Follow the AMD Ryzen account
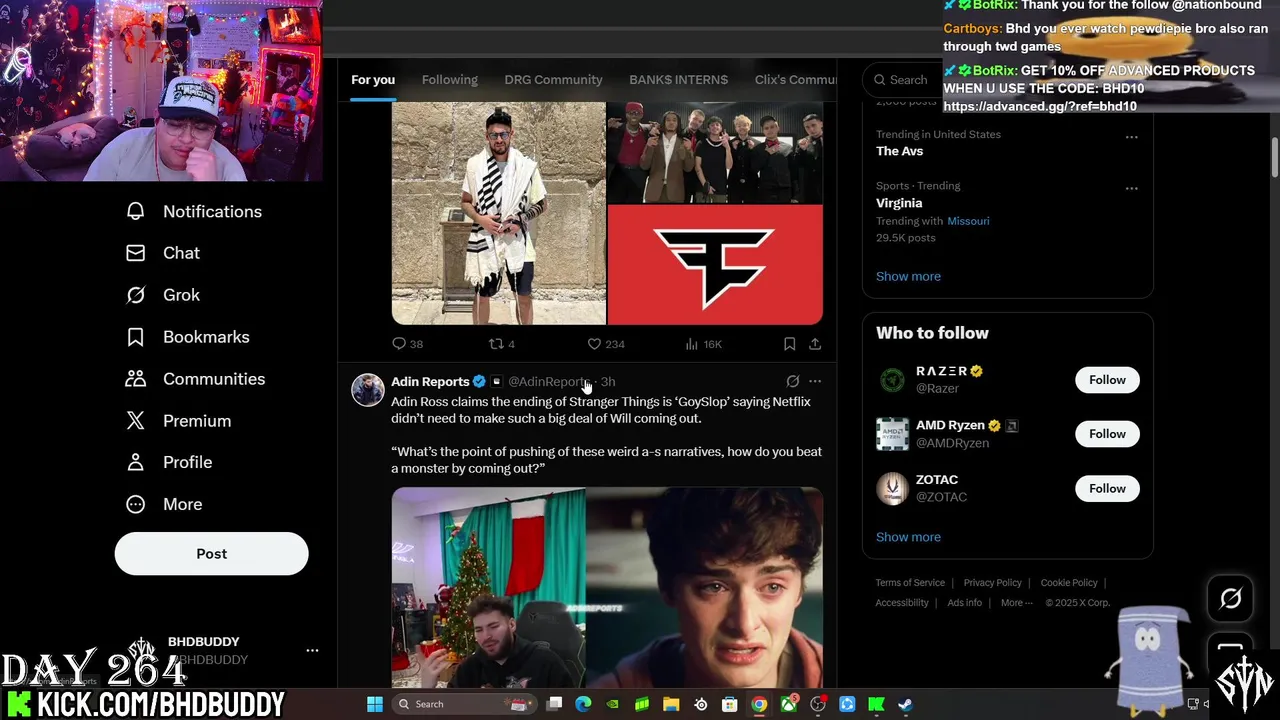The height and width of the screenshot is (720, 1280). tap(1107, 434)
